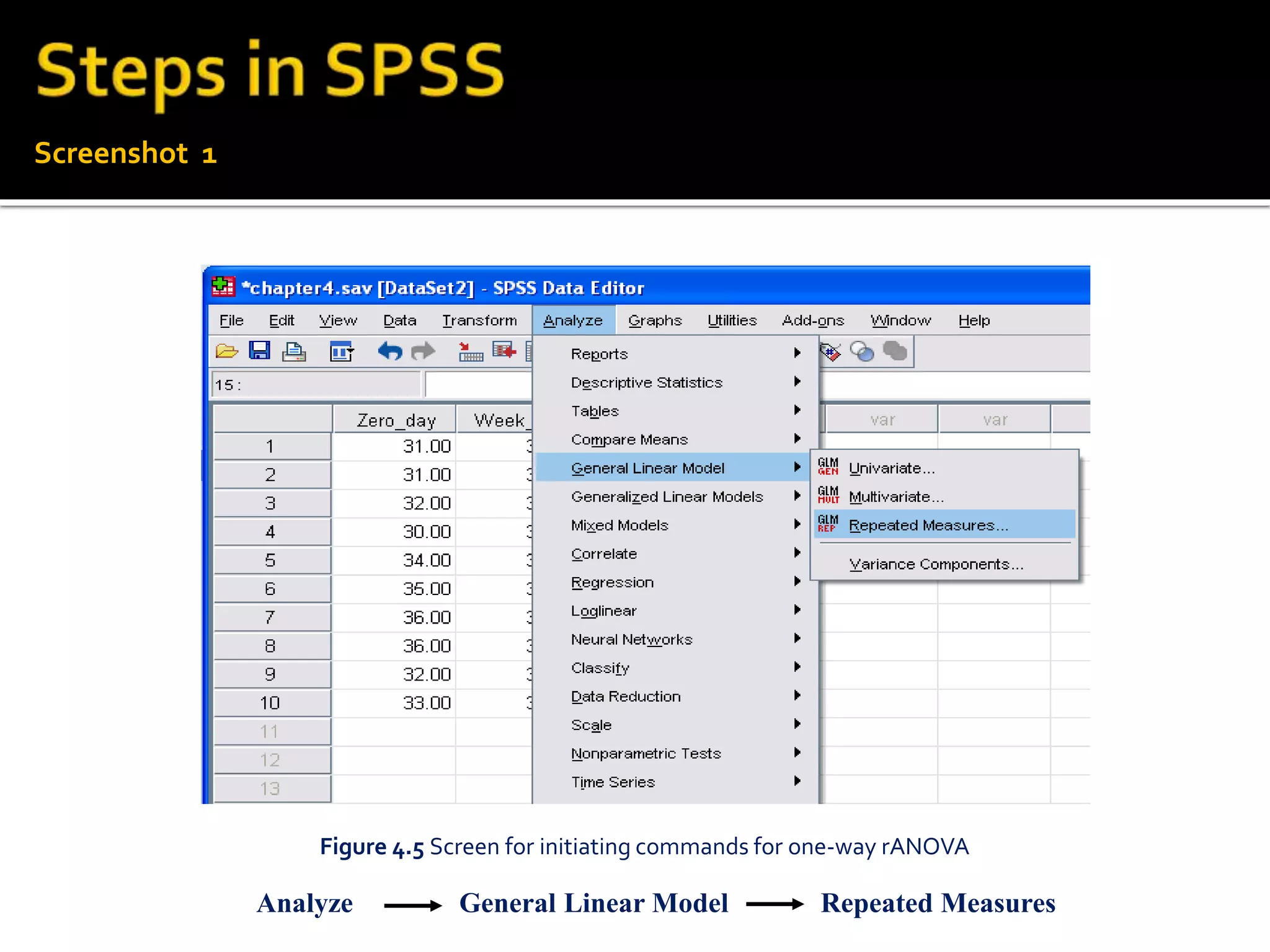The width and height of the screenshot is (1270, 952).
Task: Expand the General Linear Model submenu
Action: pos(672,468)
